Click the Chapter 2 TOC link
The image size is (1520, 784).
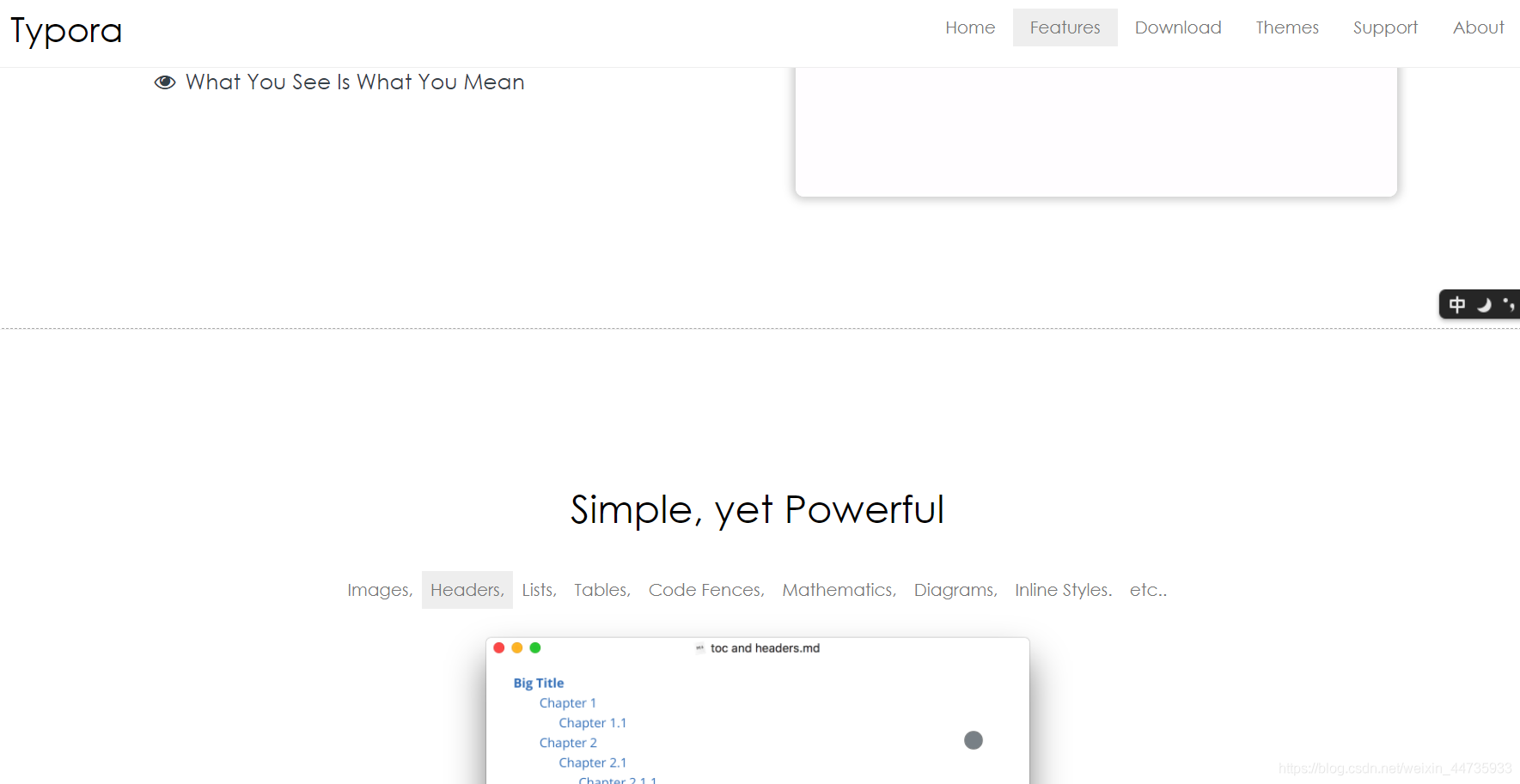tap(568, 742)
